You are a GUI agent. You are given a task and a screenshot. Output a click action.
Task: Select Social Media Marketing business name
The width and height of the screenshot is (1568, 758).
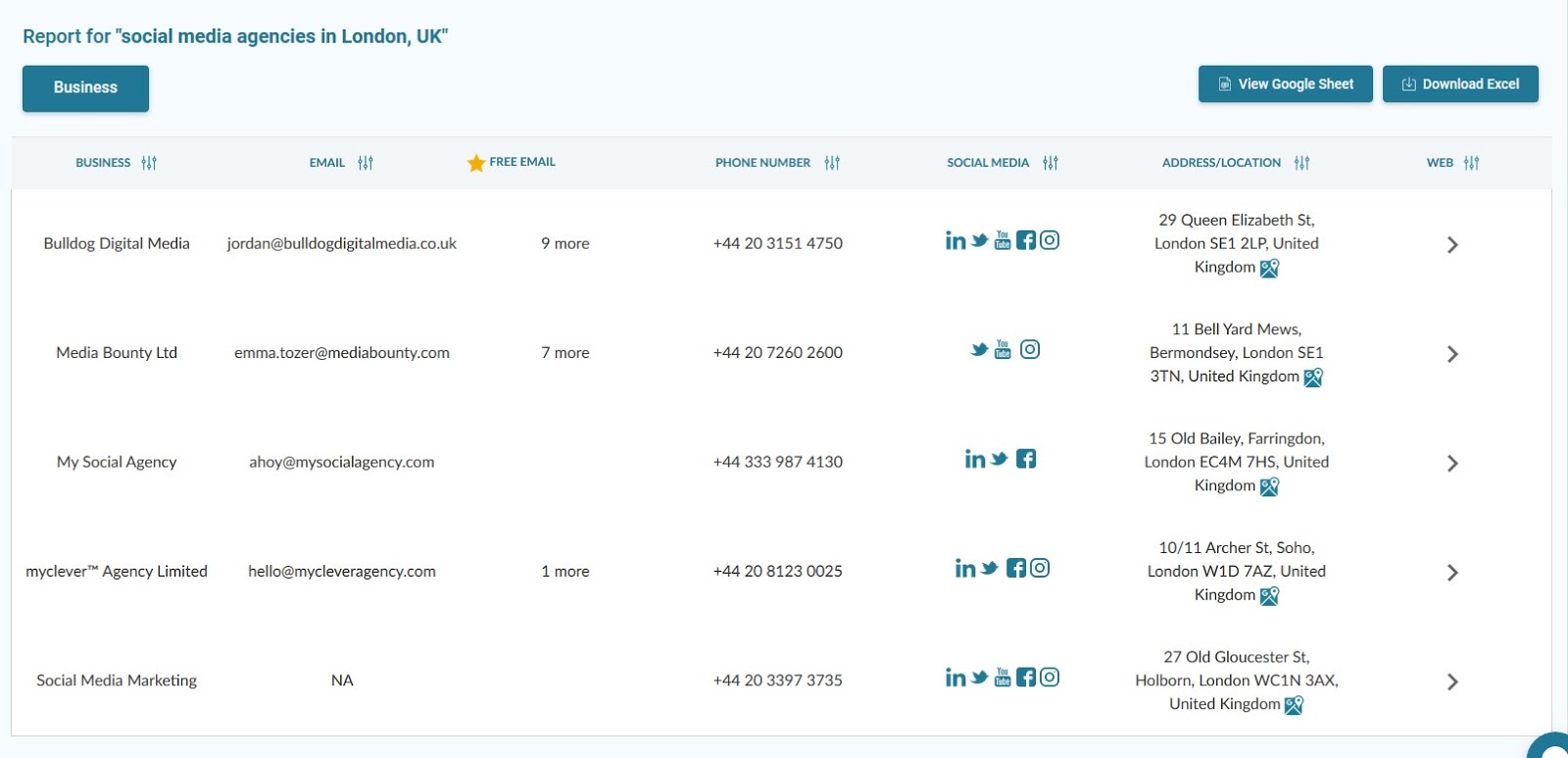coord(117,681)
